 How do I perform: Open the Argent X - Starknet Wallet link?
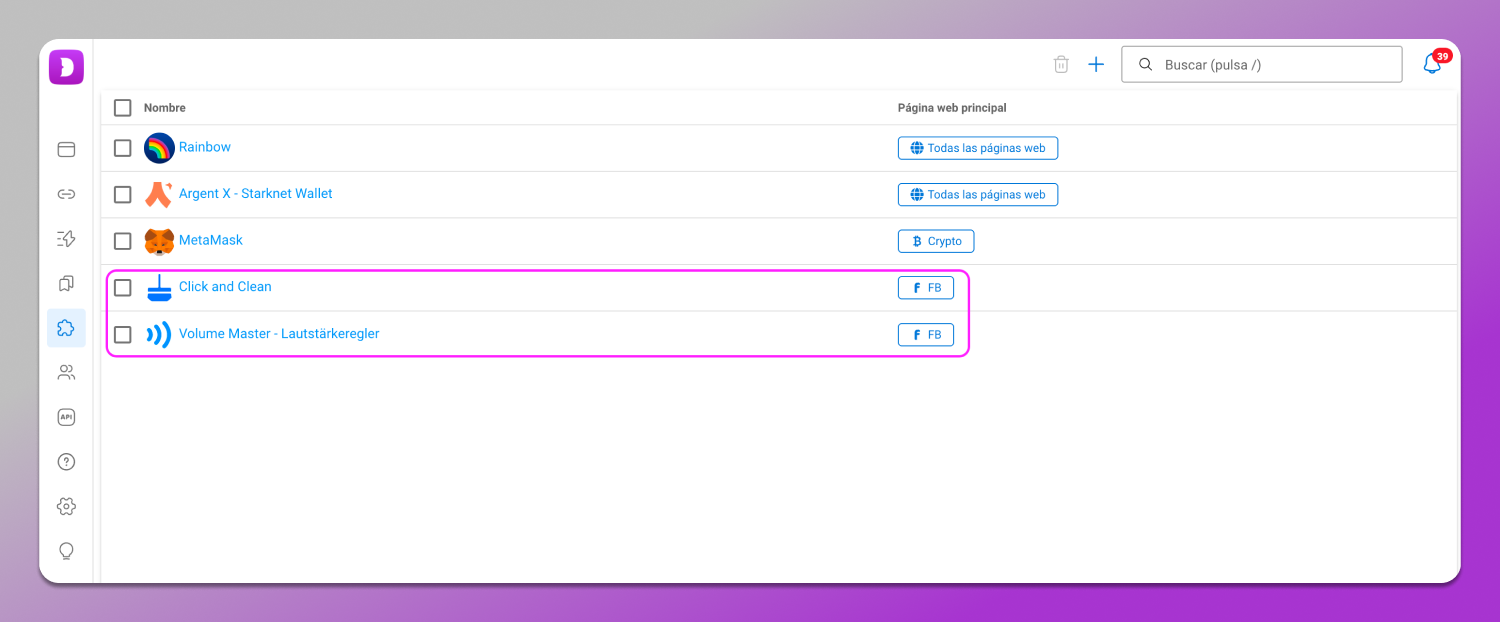pyautogui.click(x=255, y=193)
